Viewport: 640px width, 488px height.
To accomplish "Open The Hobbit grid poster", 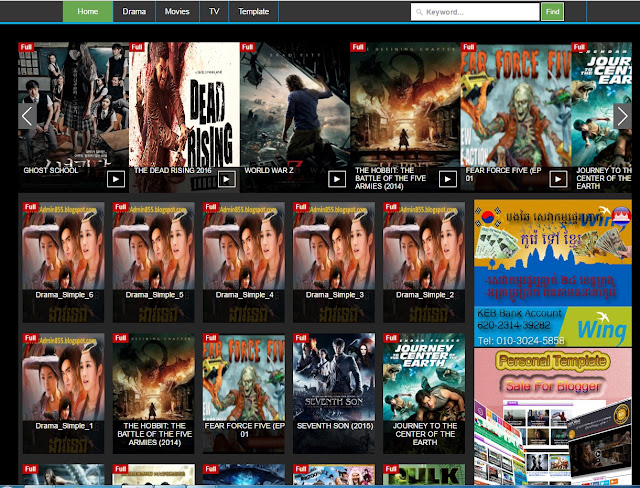I will point(153,393).
